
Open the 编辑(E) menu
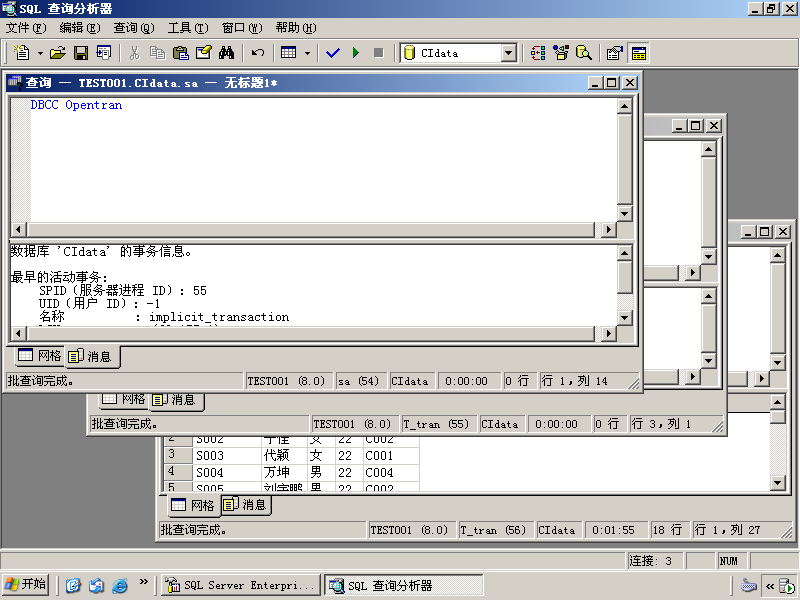click(x=80, y=28)
